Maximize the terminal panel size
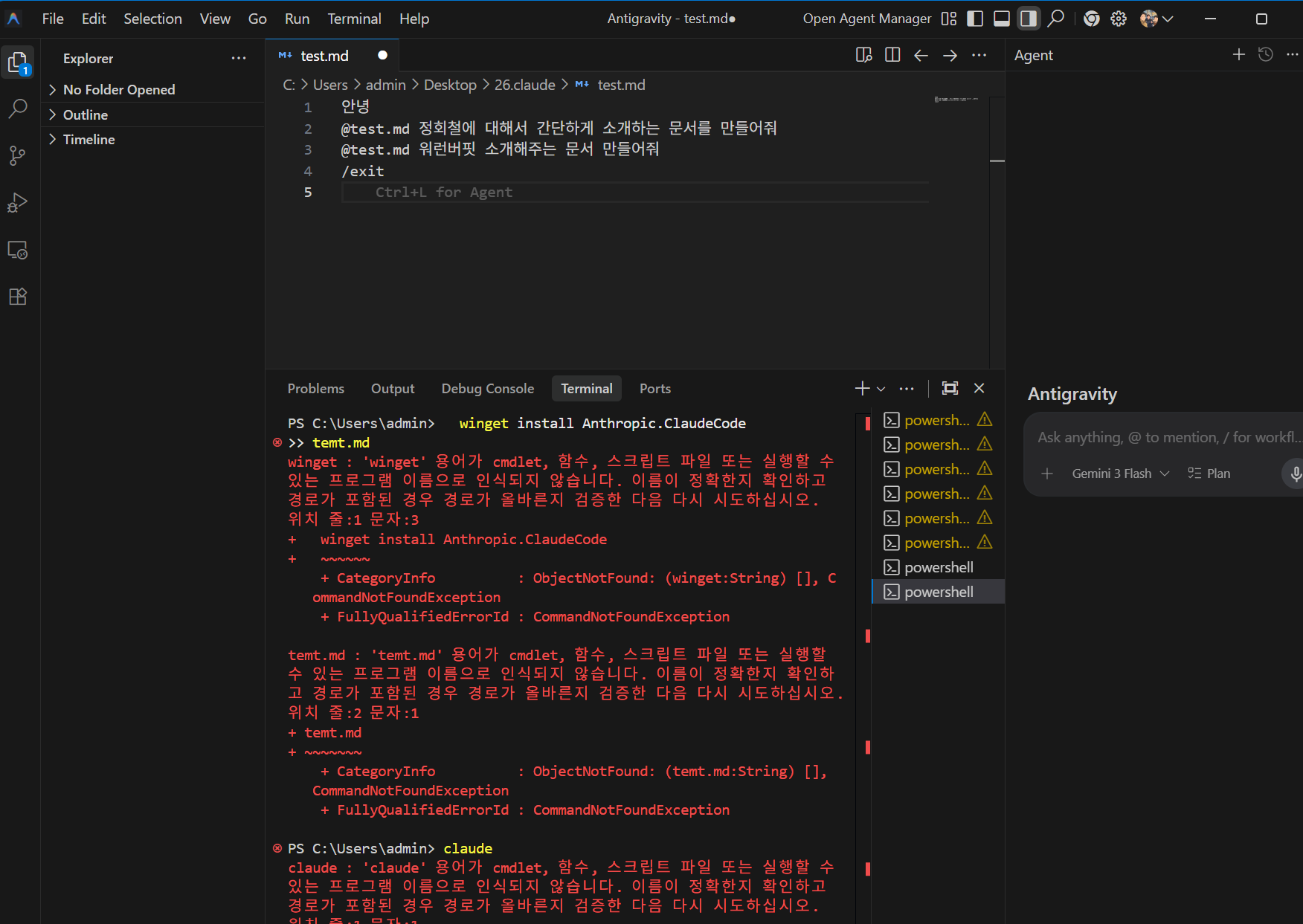Image resolution: width=1303 pixels, height=924 pixels. (950, 388)
